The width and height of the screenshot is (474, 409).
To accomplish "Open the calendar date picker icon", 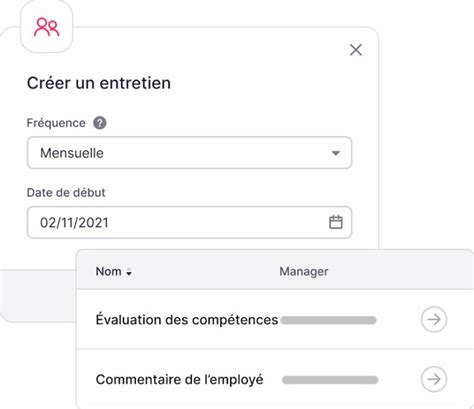I will click(x=336, y=222).
